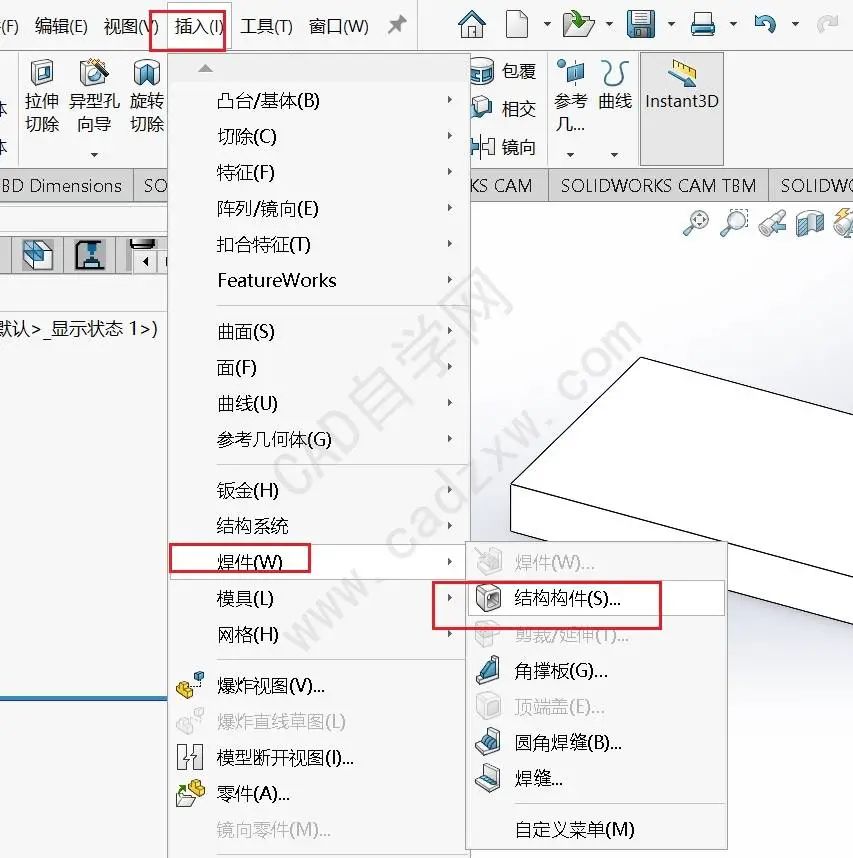Open the CAM machine manager tab icon
The image size is (853, 858).
point(90,255)
